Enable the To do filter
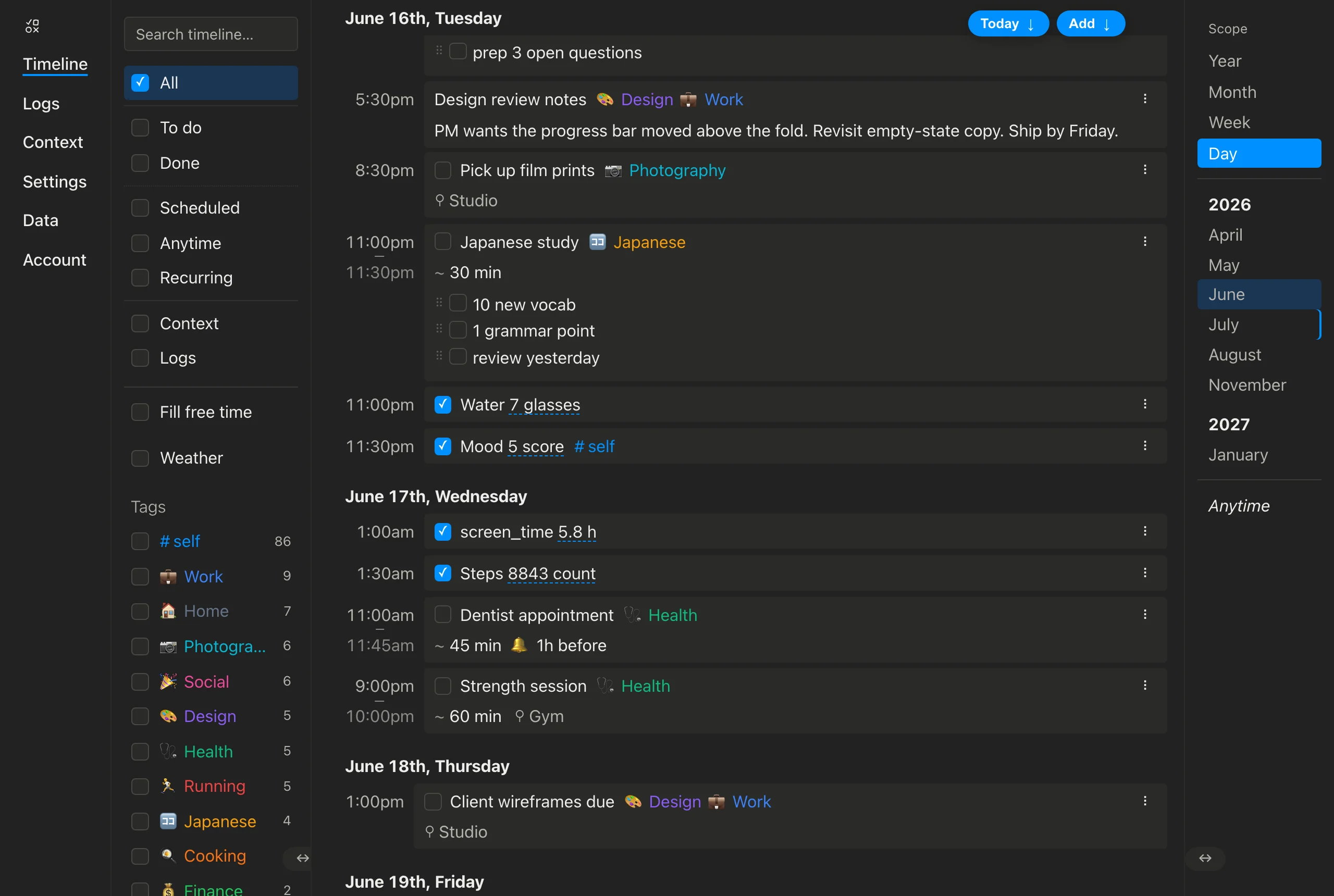Screen dimensions: 1334x896 140,128
